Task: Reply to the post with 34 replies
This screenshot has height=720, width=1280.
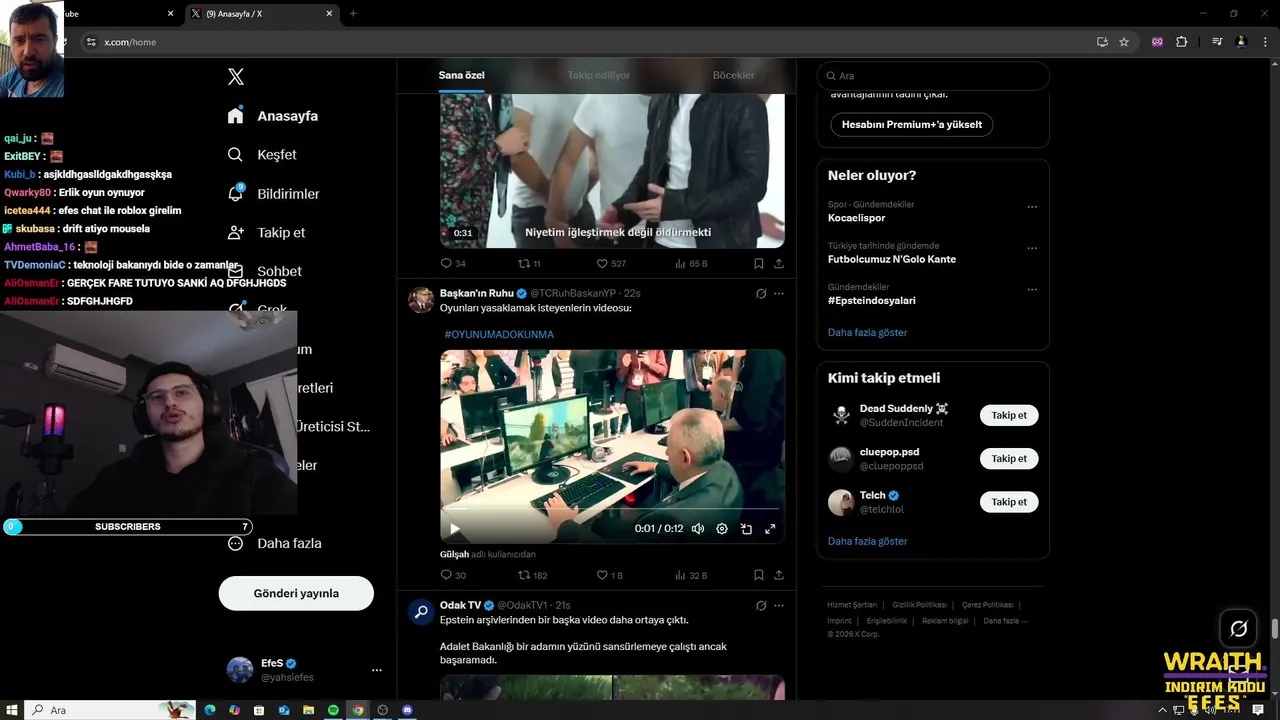Action: tap(453, 264)
